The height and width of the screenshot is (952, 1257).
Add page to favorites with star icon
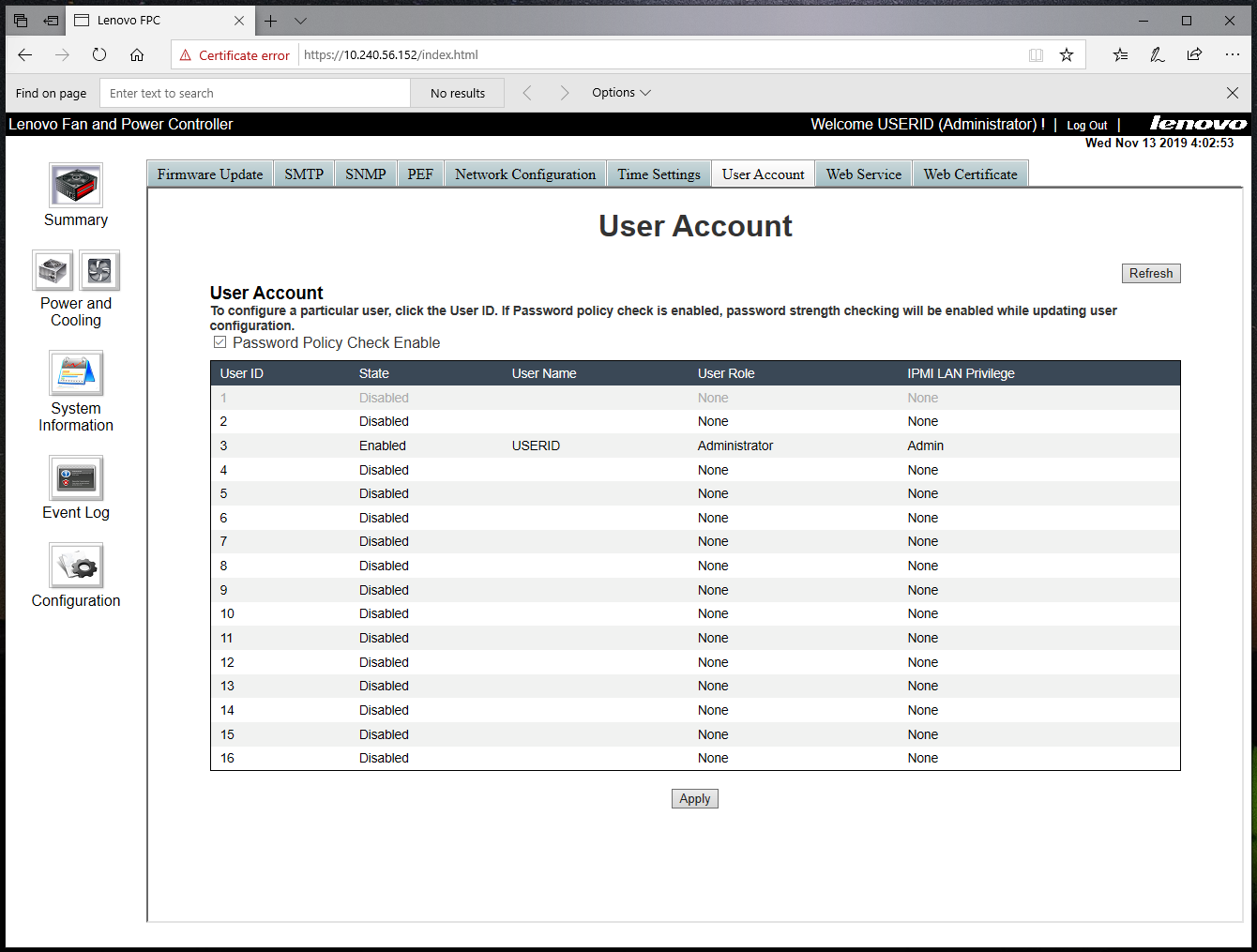point(1067,55)
